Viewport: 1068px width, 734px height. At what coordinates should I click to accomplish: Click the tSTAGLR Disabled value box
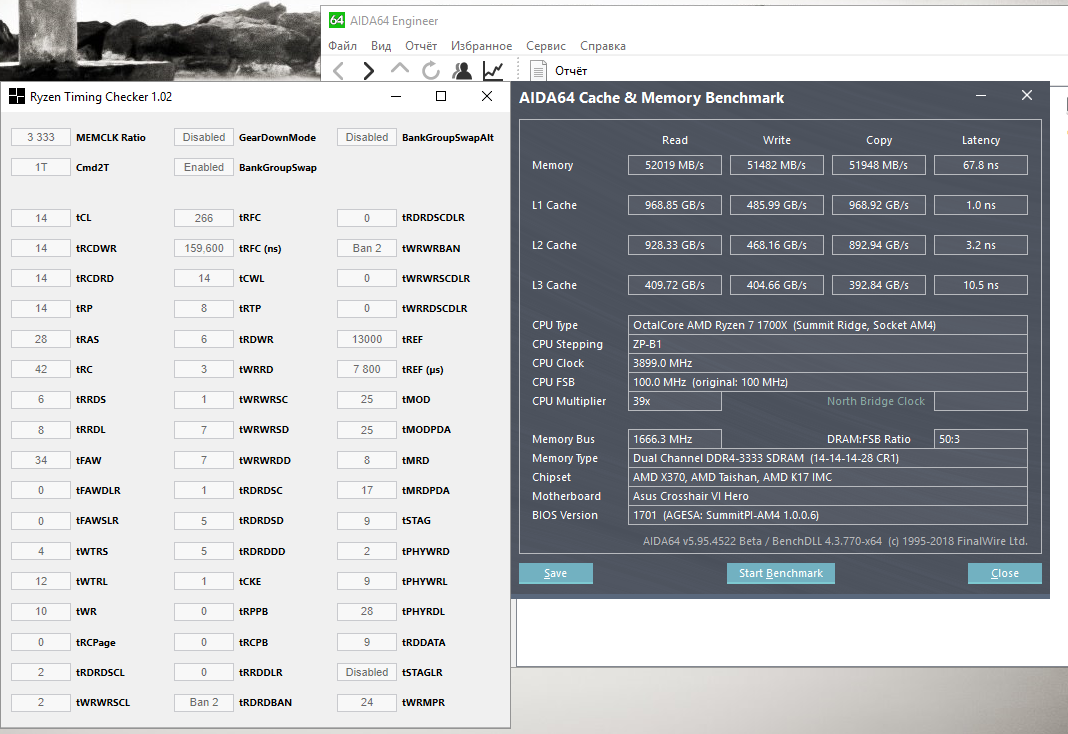(x=366, y=672)
